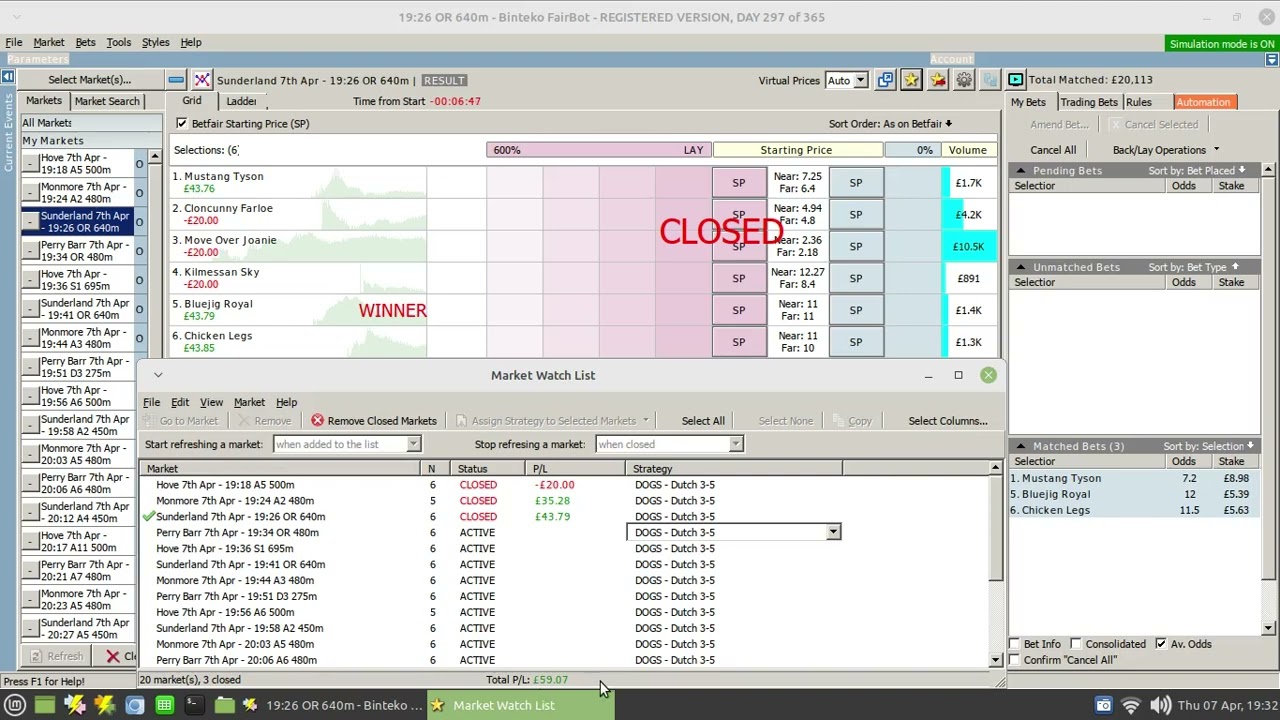
Task: Open the gear settings icon in the toolbar
Action: pos(964,80)
